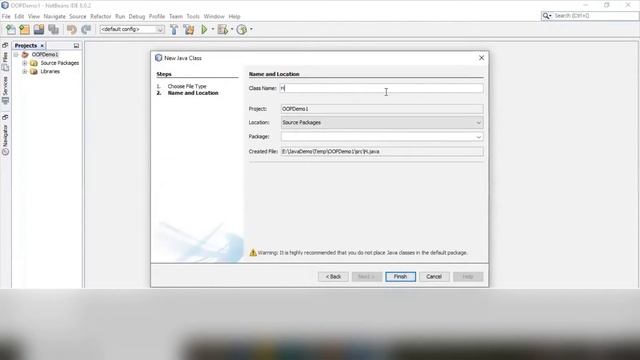640x360 pixels.
Task: Open the Navigate menu
Action: 55,17
